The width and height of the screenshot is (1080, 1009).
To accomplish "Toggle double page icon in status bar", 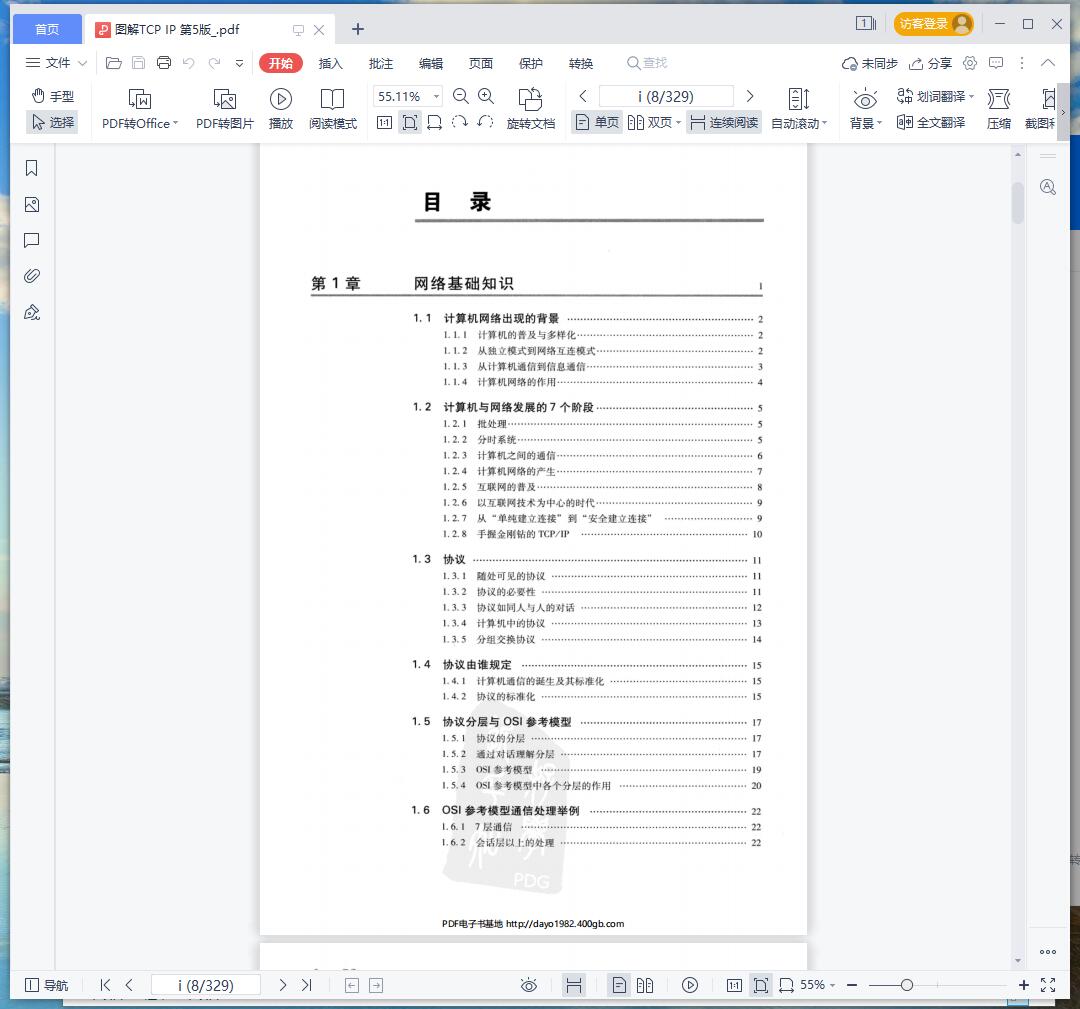I will pyautogui.click(x=645, y=985).
